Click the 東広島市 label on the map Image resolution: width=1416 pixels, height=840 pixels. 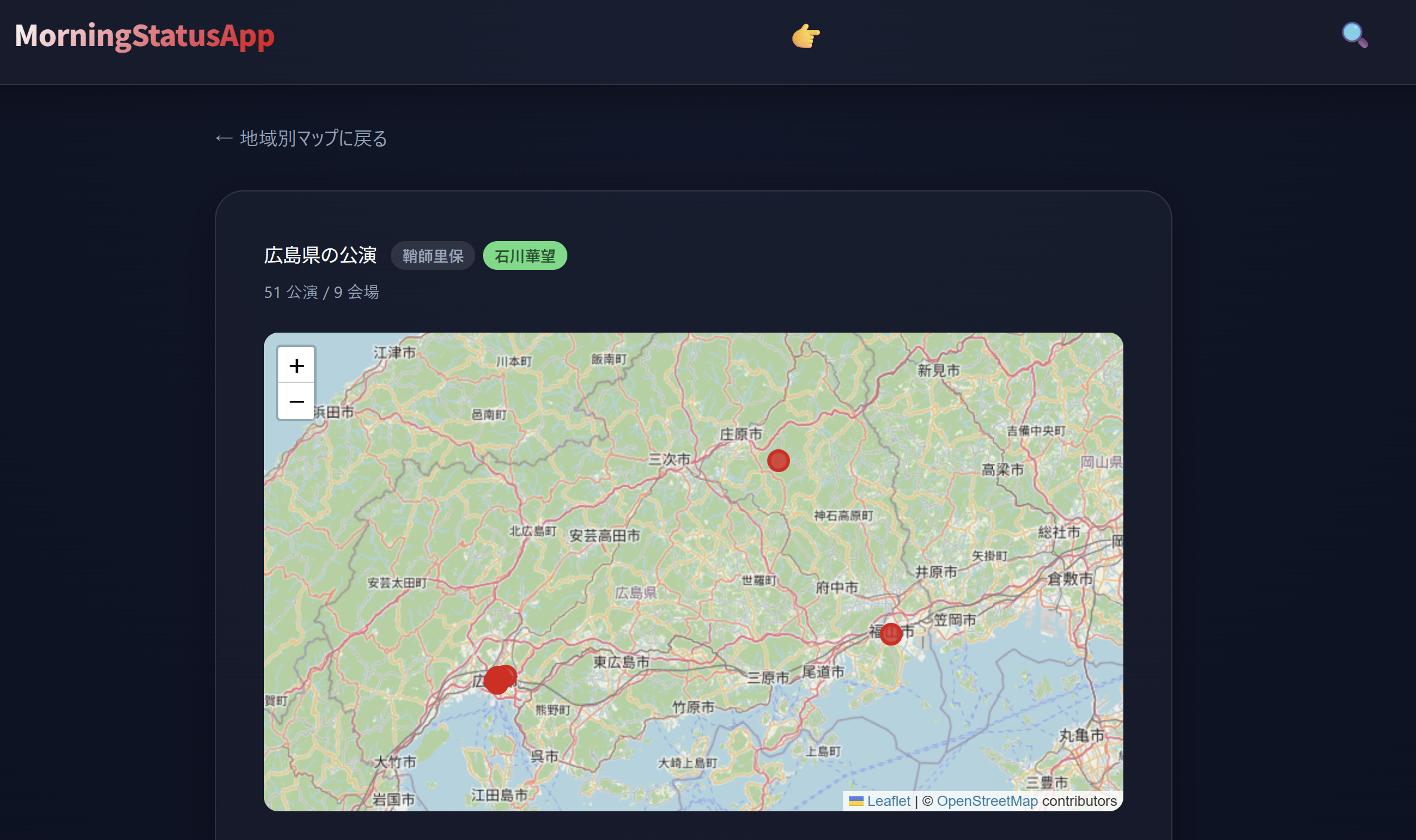[x=621, y=662]
